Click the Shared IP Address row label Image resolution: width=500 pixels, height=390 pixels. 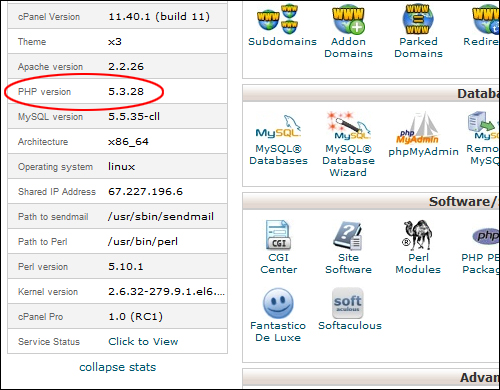(57, 192)
